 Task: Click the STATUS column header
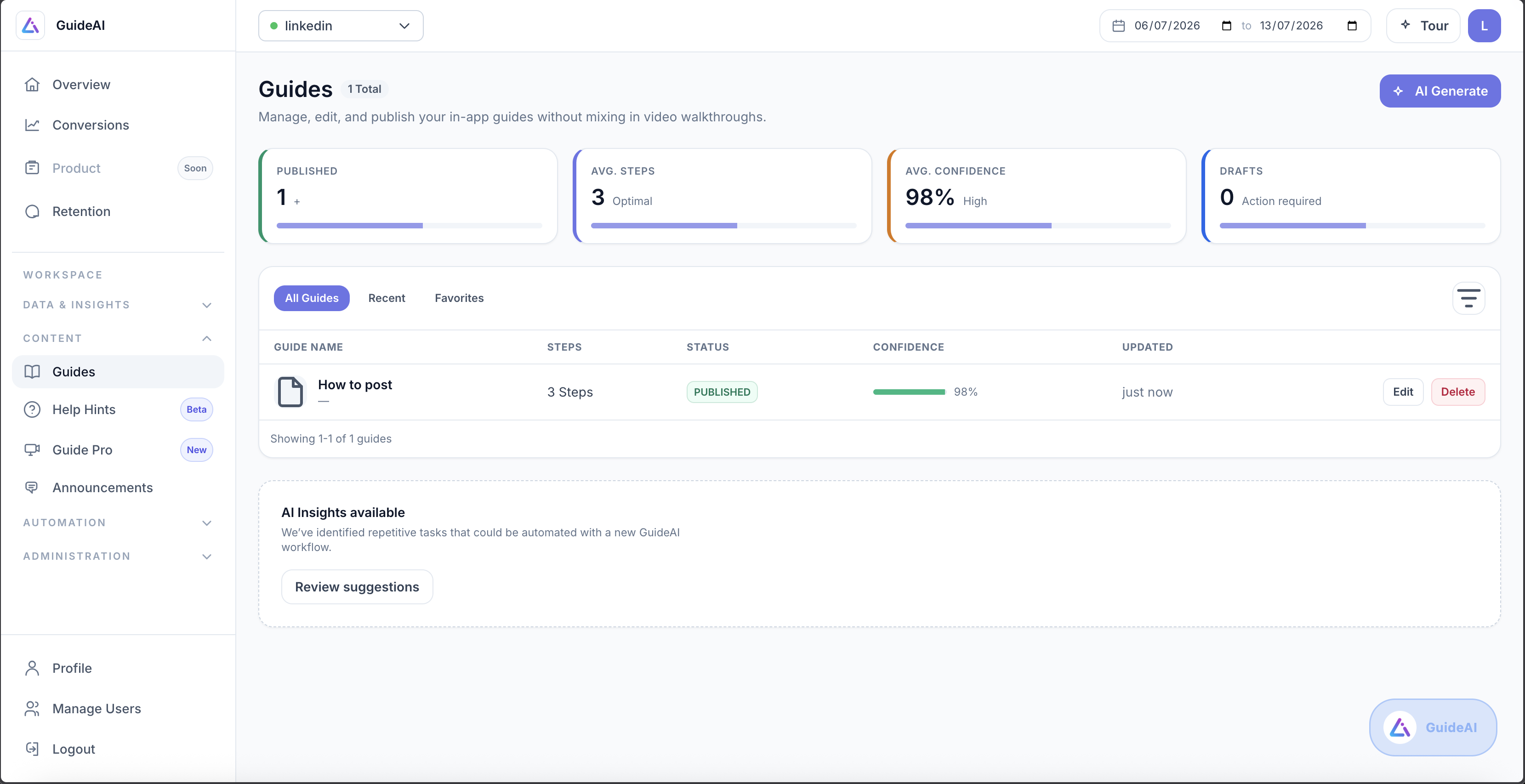(x=707, y=347)
